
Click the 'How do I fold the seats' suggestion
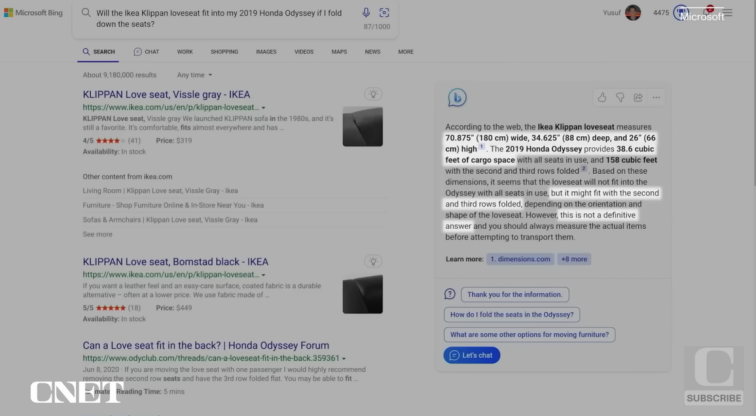[x=511, y=314]
